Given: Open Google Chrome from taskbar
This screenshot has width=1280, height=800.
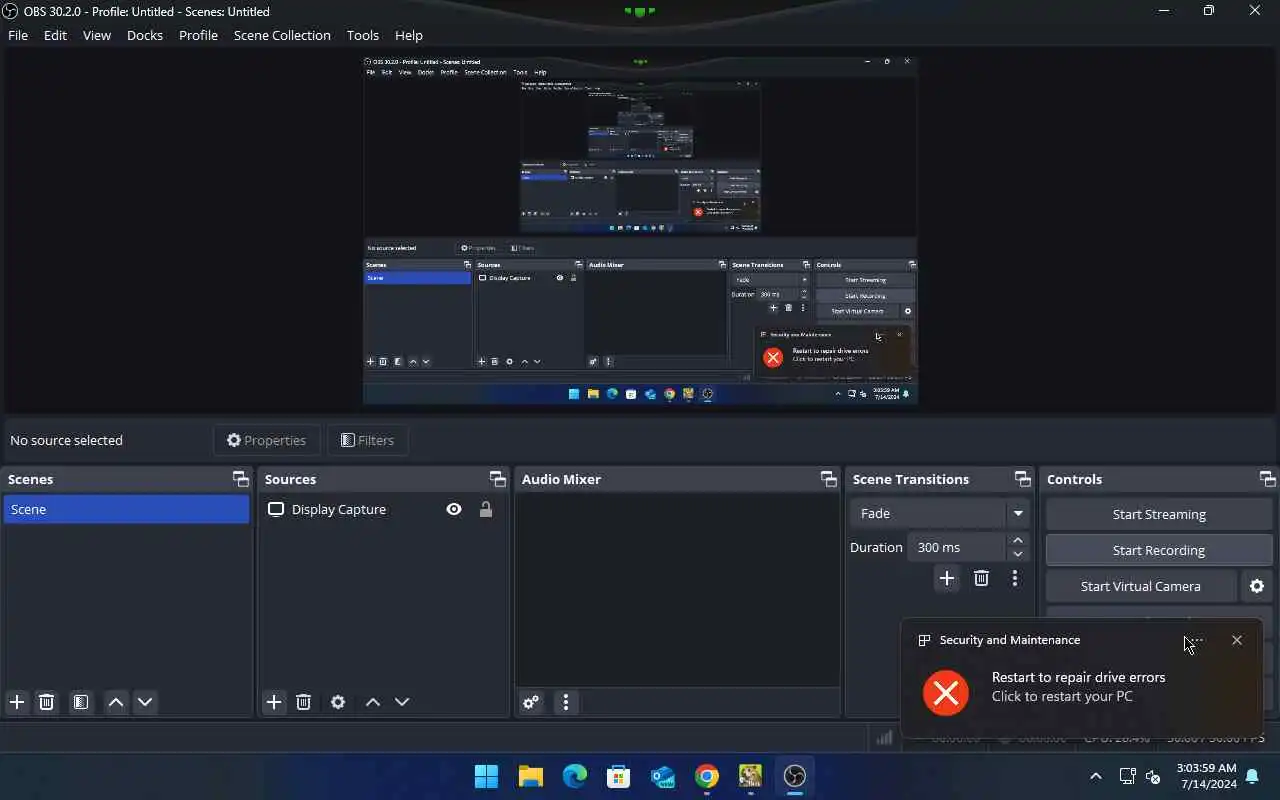Looking at the screenshot, I should (707, 776).
